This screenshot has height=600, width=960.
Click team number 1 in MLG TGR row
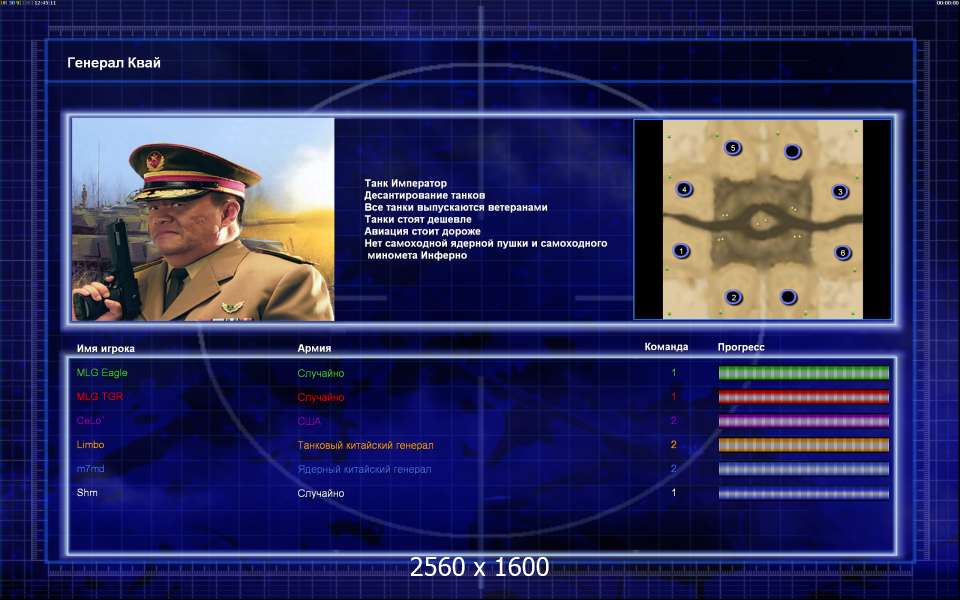673,396
